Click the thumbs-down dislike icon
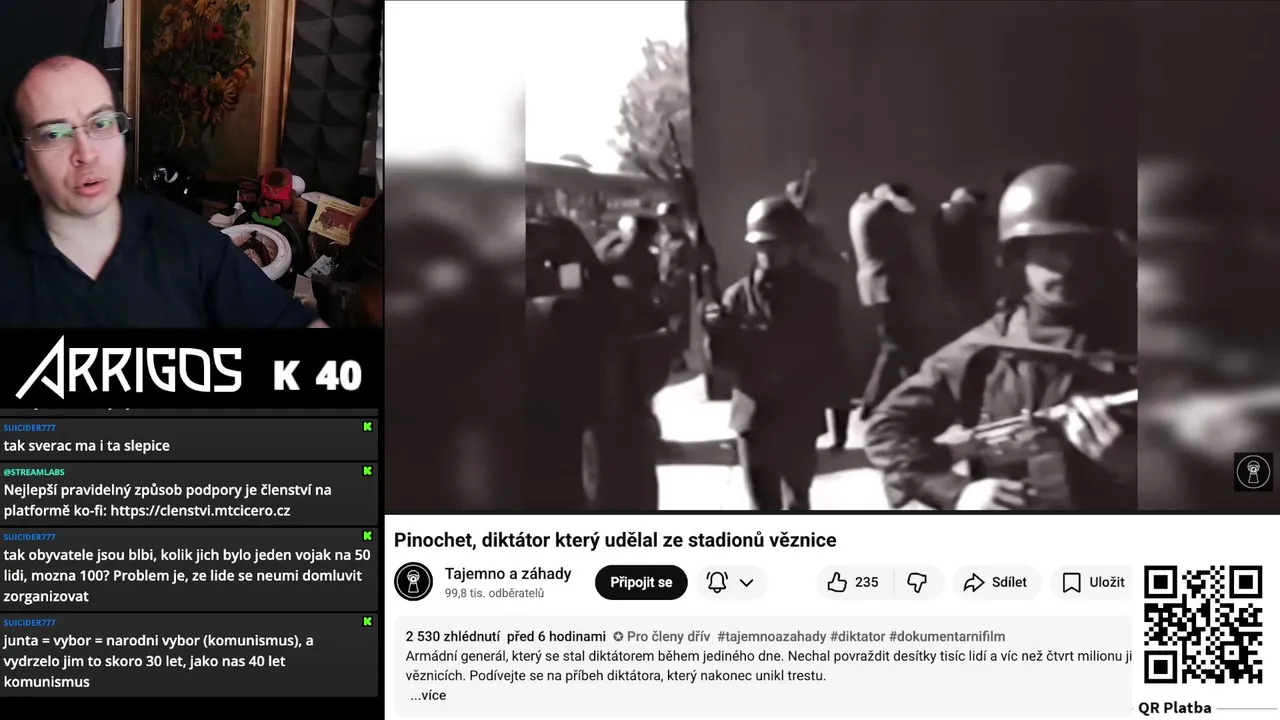Screen dimensions: 1280x720 coord(916,582)
